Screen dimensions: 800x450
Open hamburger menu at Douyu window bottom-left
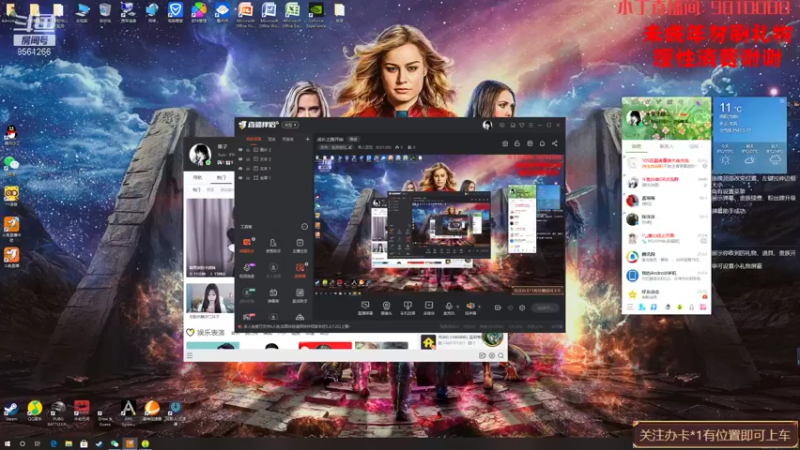190,355
